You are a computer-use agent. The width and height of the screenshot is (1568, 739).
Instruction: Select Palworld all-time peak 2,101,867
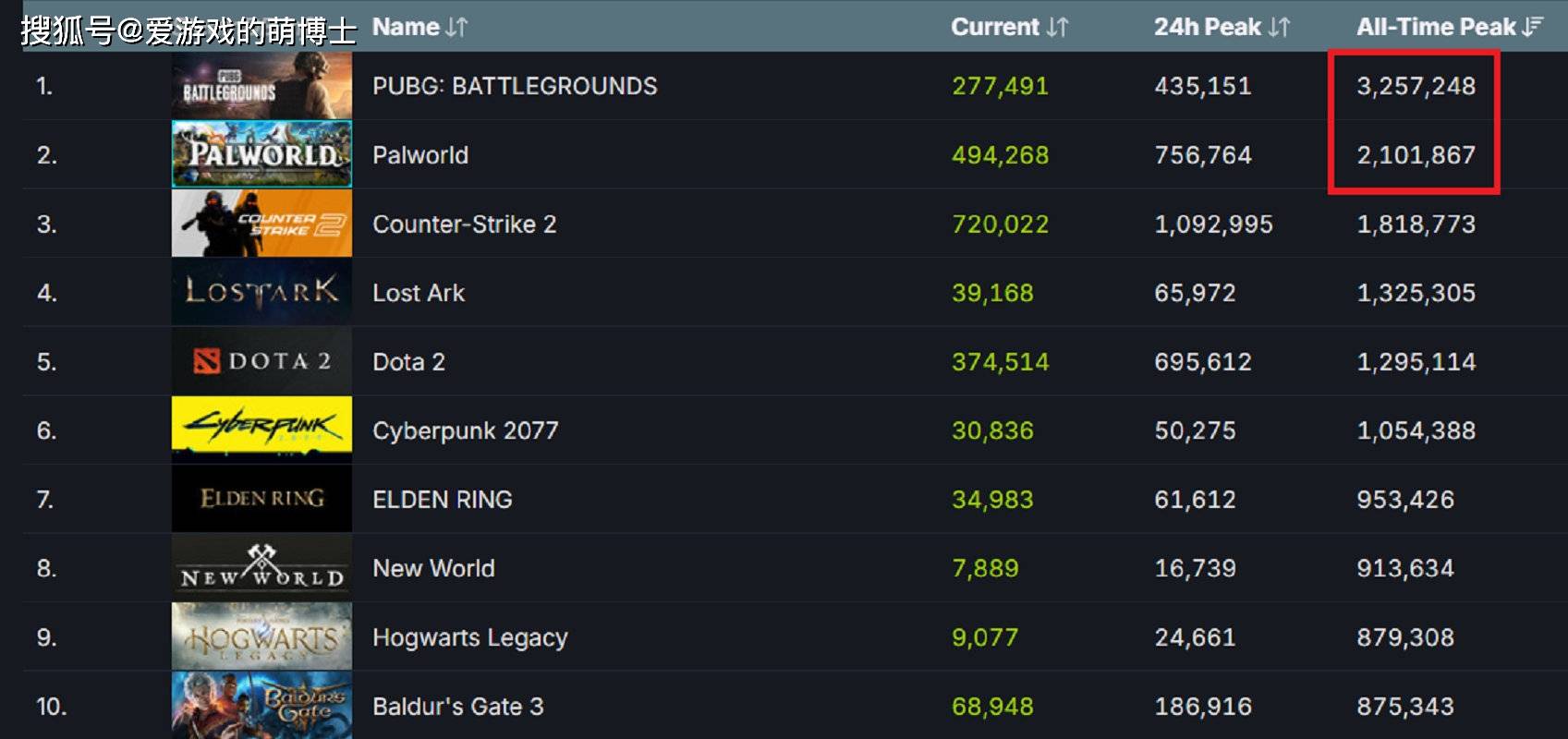1416,155
